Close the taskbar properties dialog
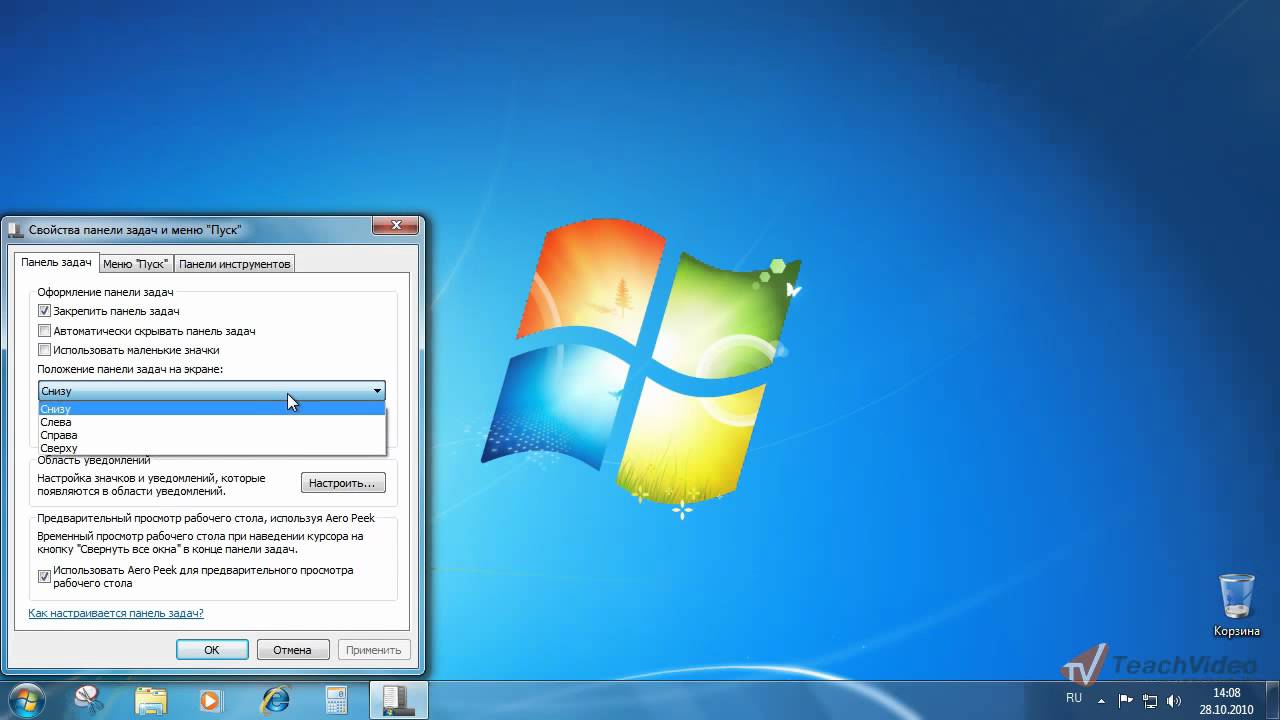This screenshot has width=1280, height=720. click(x=395, y=226)
